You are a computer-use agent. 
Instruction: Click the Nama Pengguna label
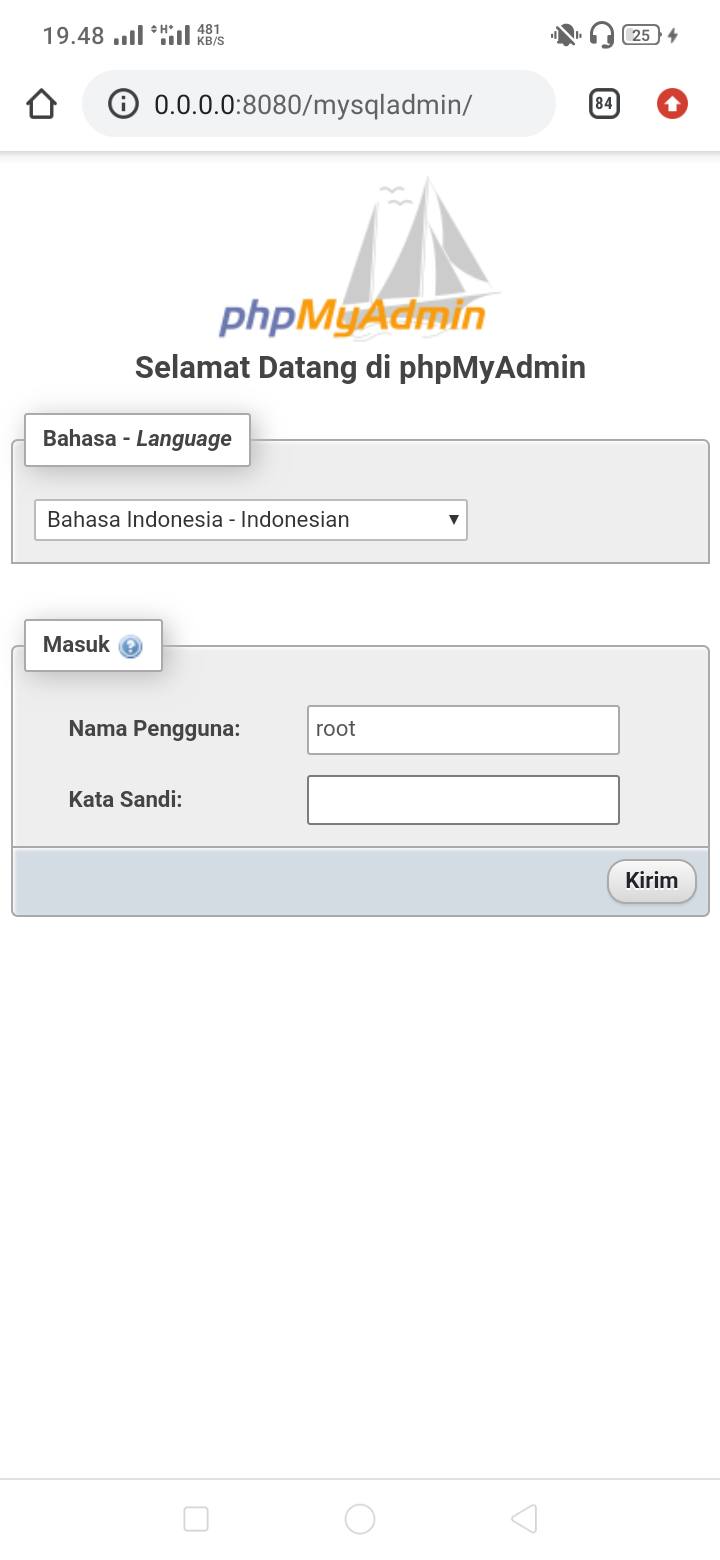point(154,728)
